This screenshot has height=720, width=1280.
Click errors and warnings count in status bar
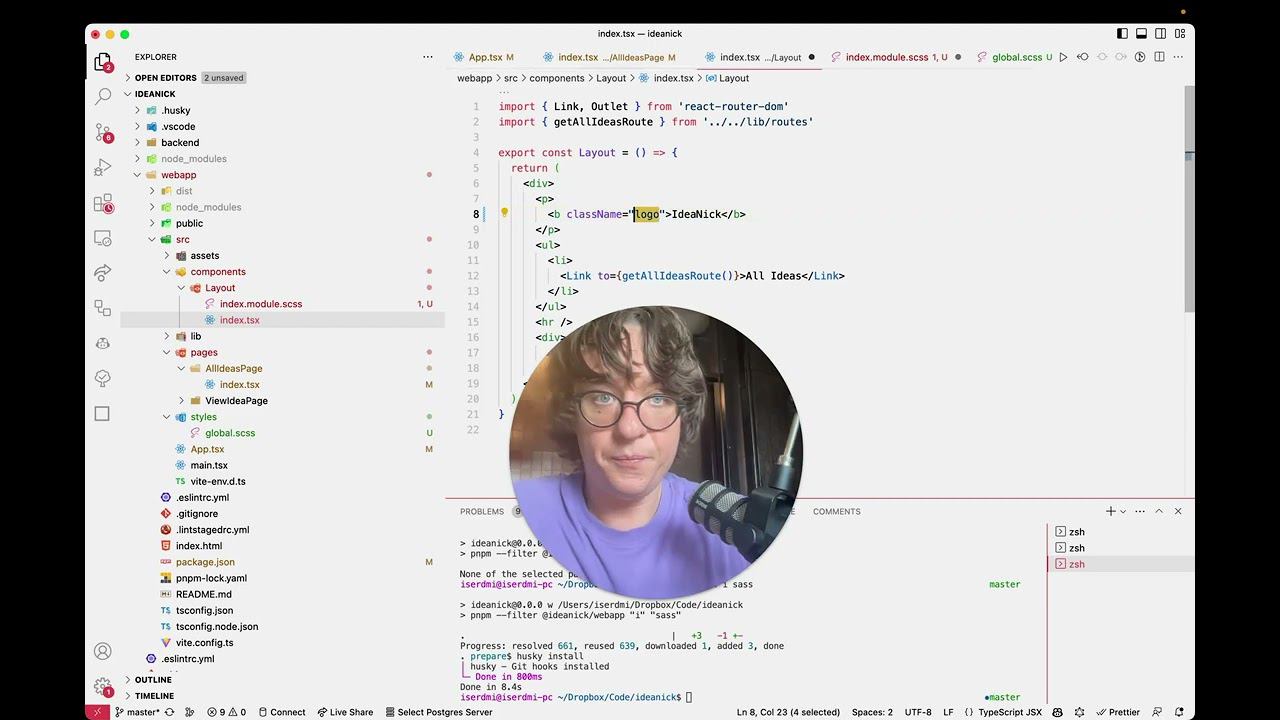(x=226, y=712)
